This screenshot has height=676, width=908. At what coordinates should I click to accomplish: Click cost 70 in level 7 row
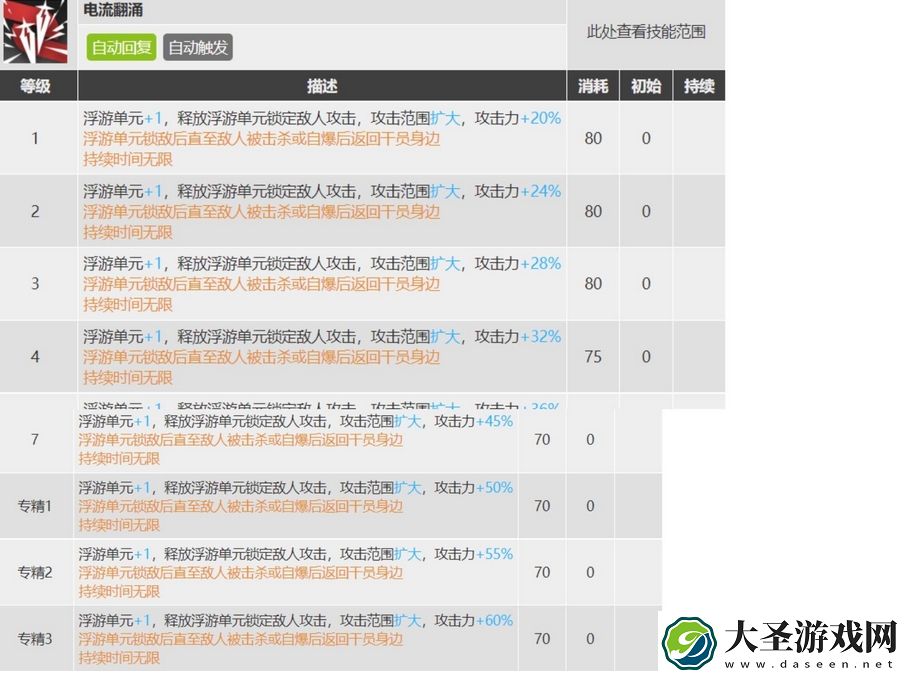542,440
